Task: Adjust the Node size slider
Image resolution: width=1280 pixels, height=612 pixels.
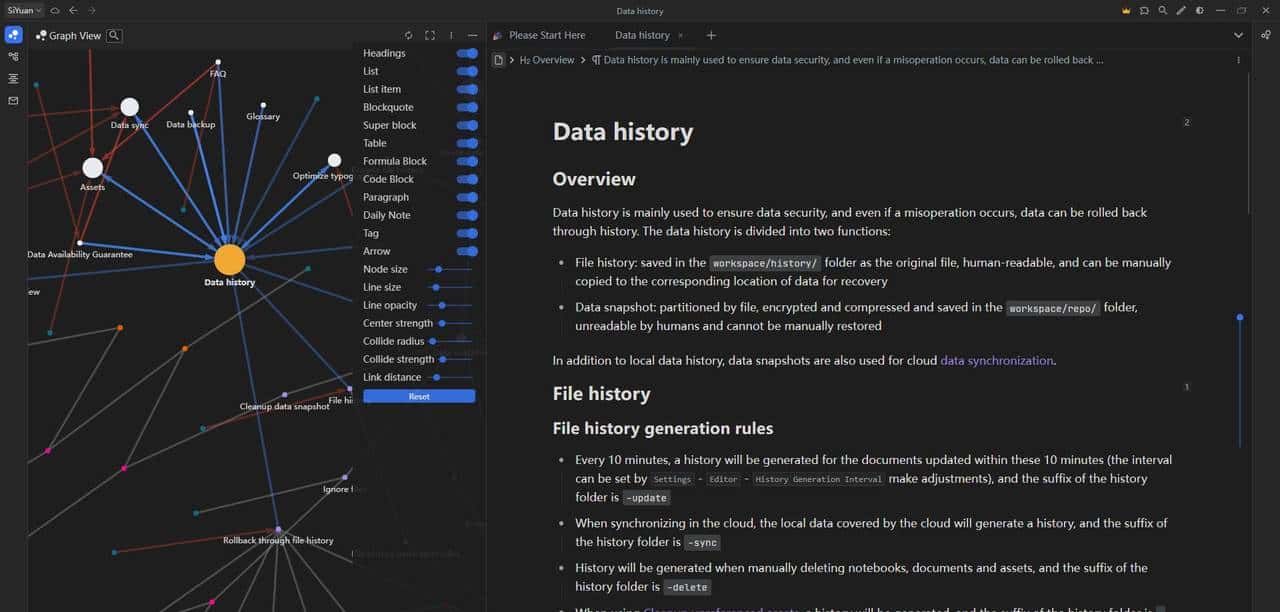Action: 439,269
